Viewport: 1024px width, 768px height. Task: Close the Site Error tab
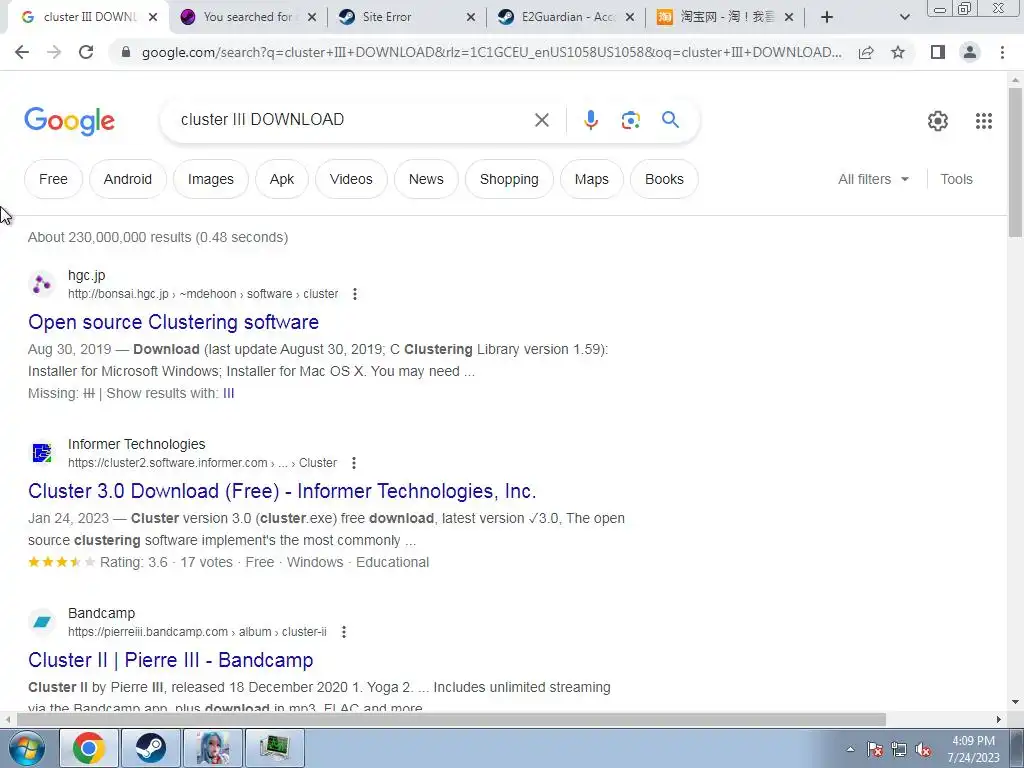471,17
